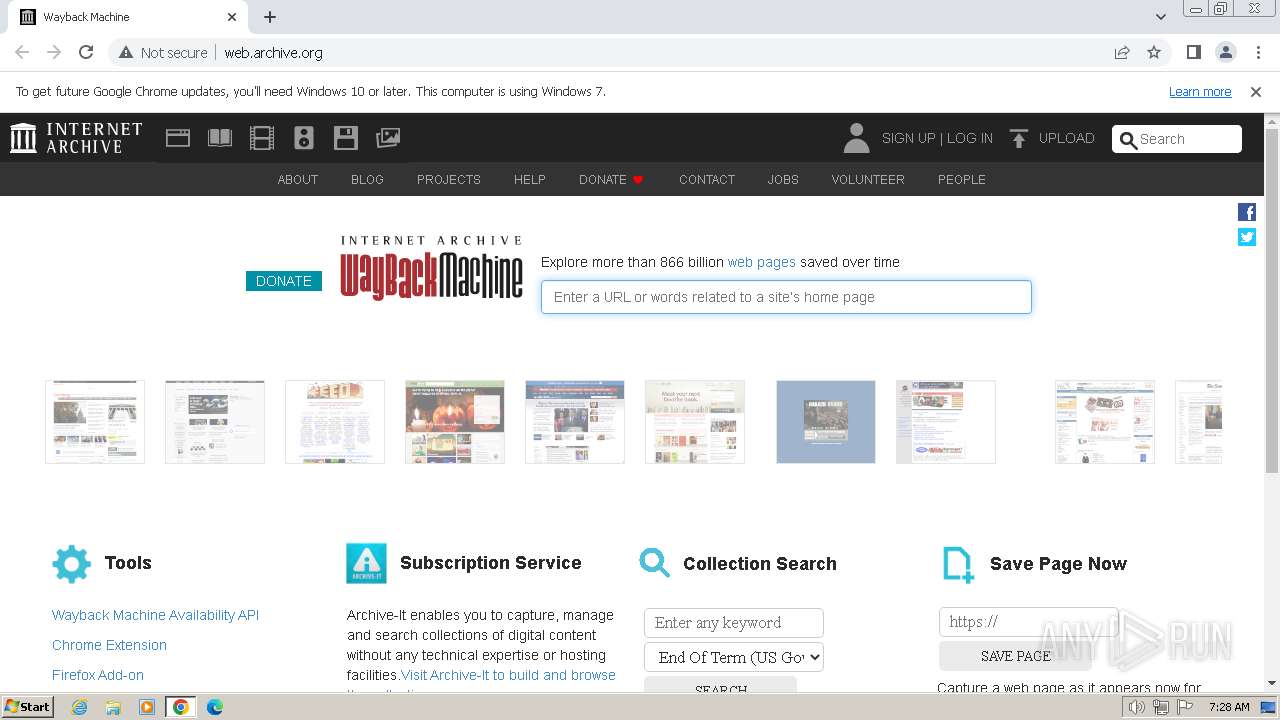Bookmark this tab with star icon
Viewport: 1280px width, 720px height.
click(1154, 52)
